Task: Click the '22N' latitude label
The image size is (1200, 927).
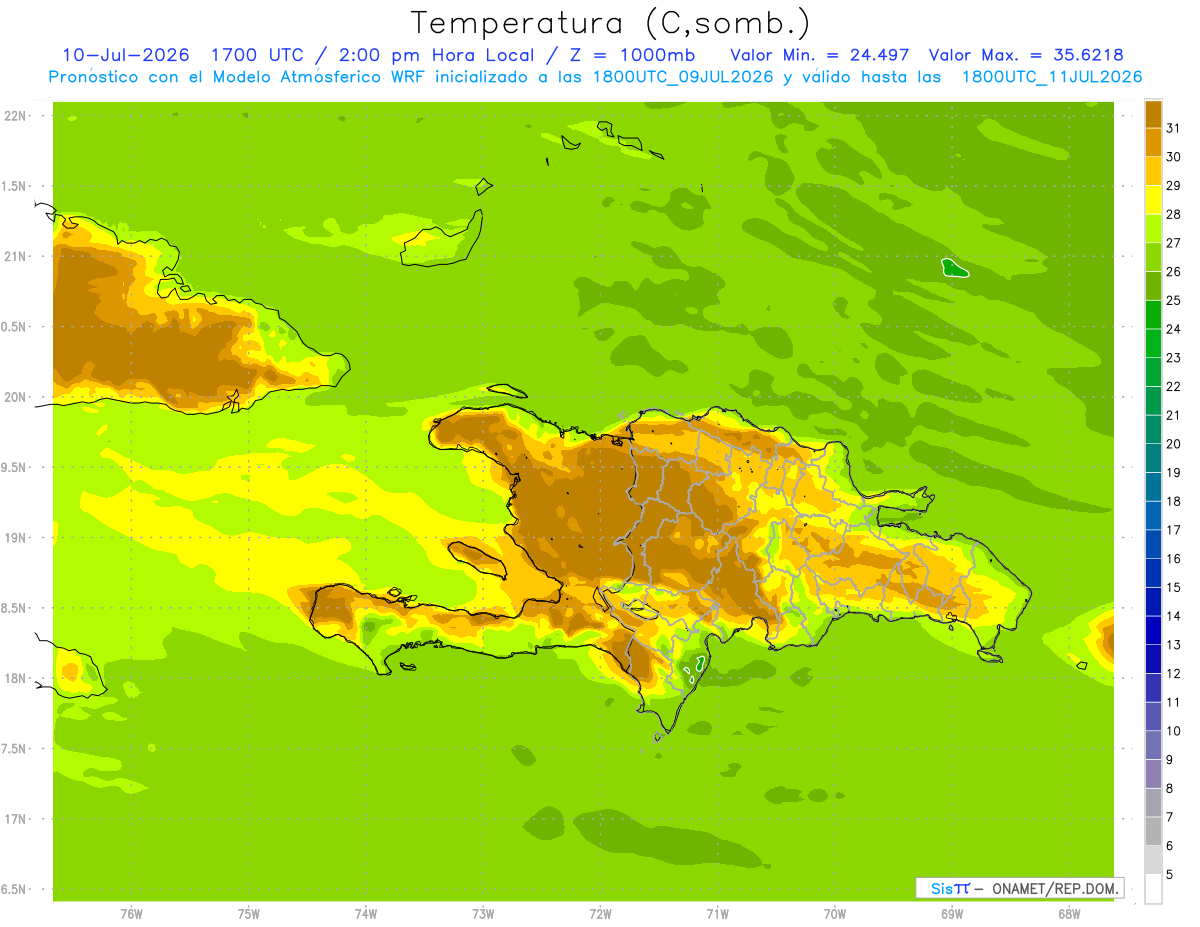Action: pos(16,116)
